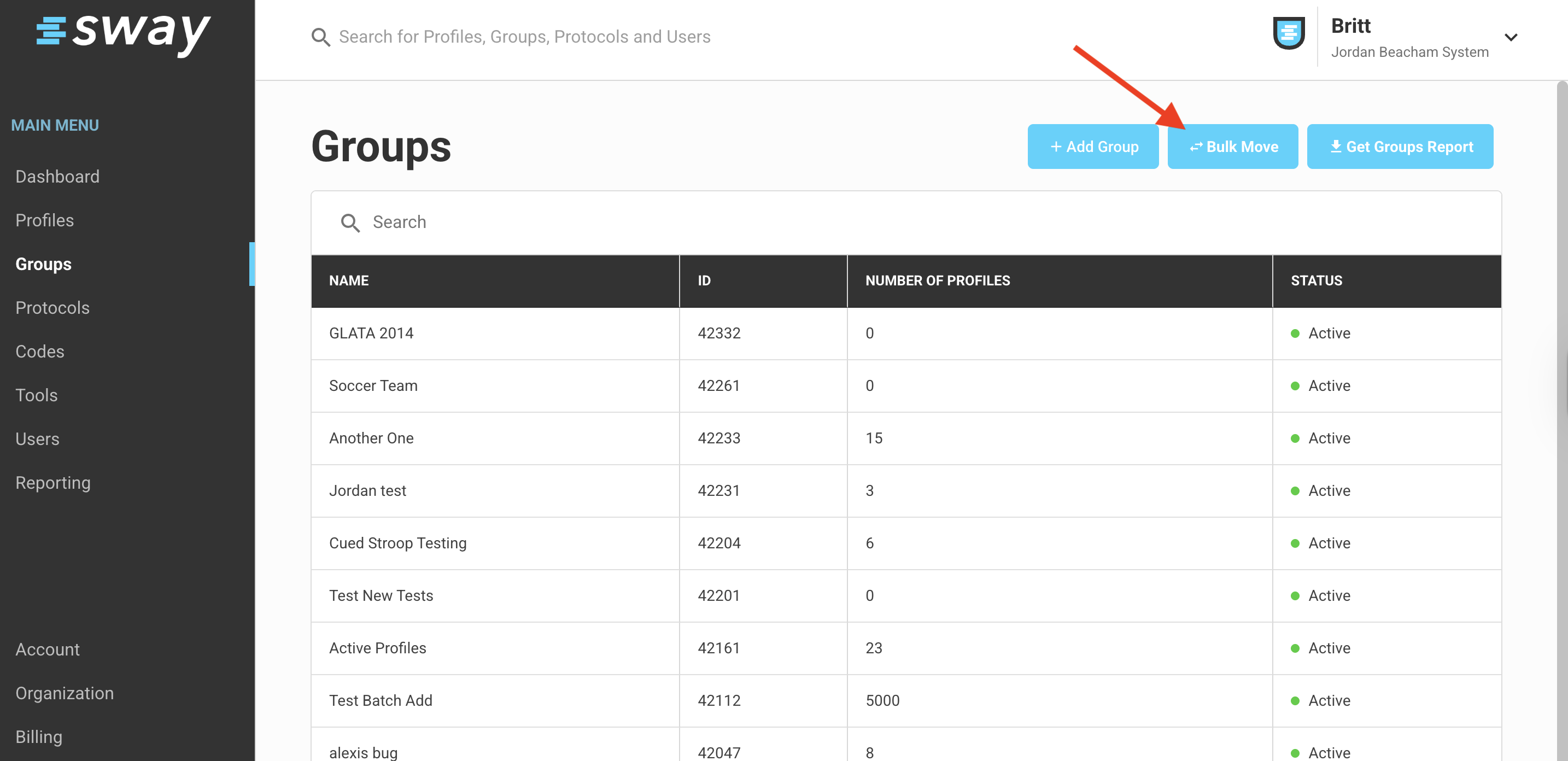Click the Add Group button

[x=1093, y=147]
